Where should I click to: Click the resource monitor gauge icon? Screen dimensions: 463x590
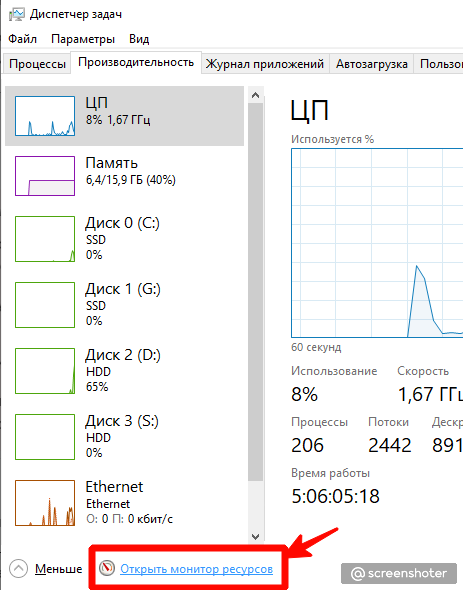pyautogui.click(x=107, y=568)
